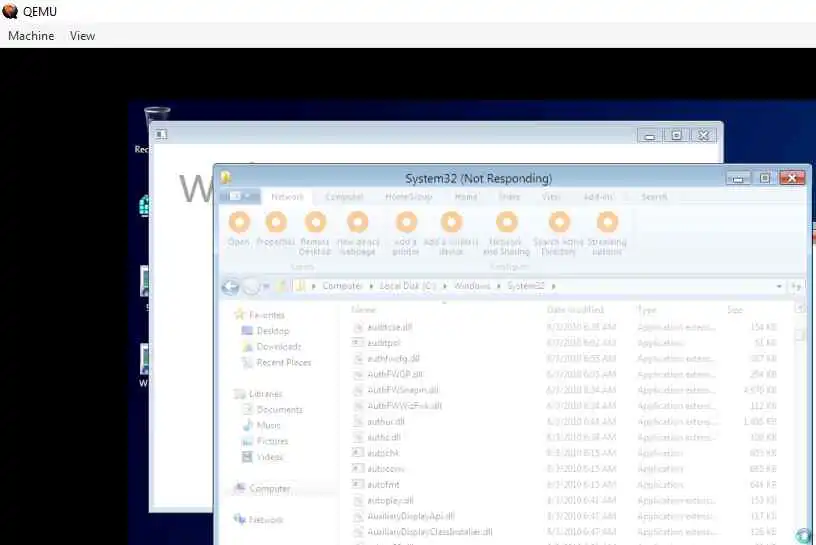Switch to the View ribbon tab
This screenshot has height=545, width=816.
[x=550, y=197]
